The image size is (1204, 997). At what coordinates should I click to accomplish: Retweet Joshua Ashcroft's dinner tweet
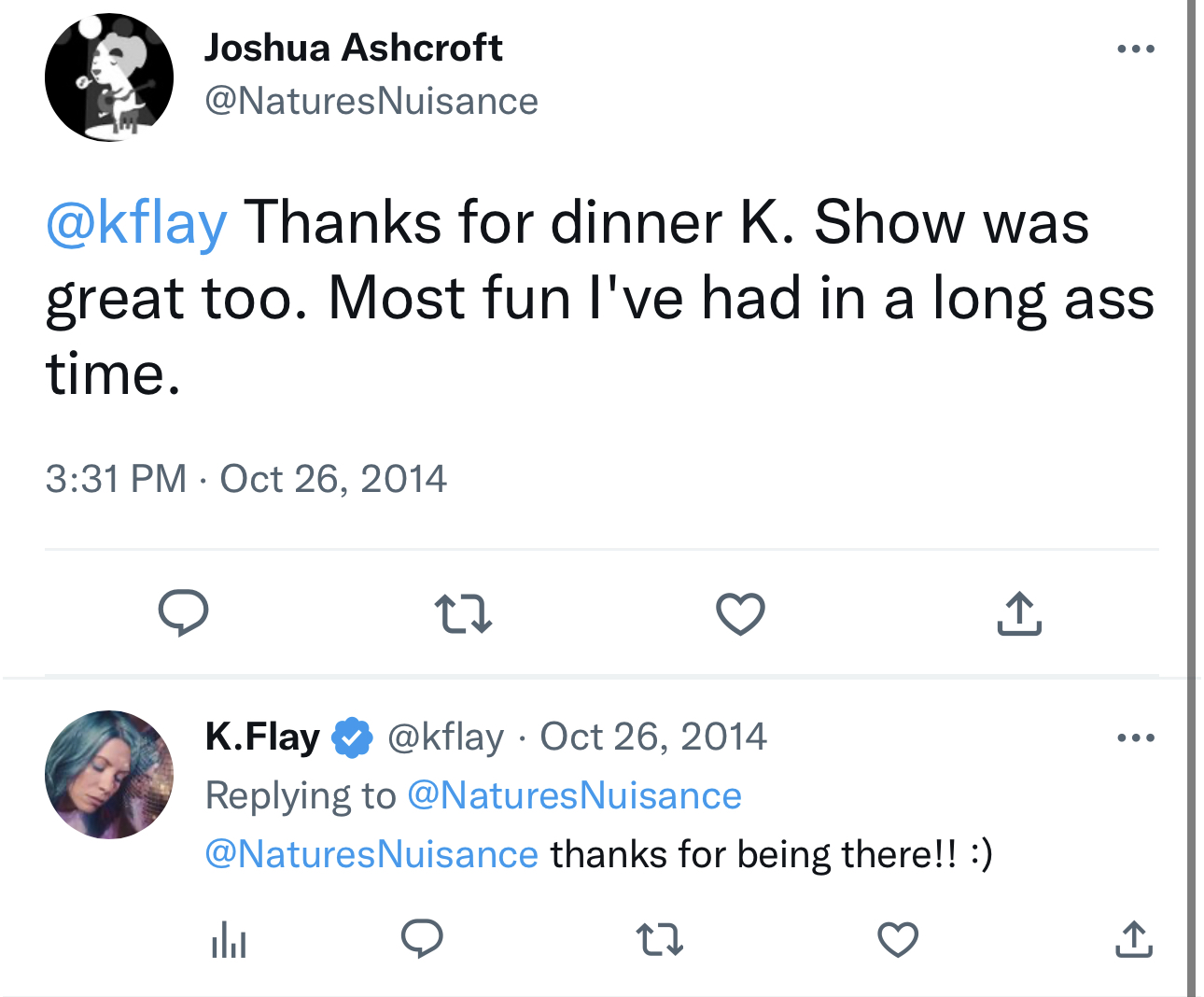coord(463,614)
